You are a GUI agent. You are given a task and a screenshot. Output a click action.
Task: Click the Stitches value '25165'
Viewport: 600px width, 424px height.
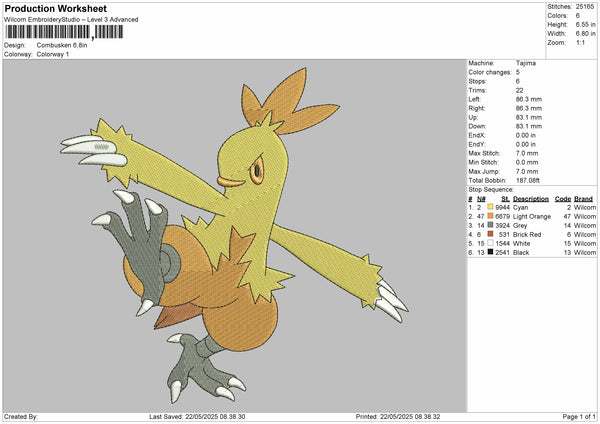click(x=584, y=7)
